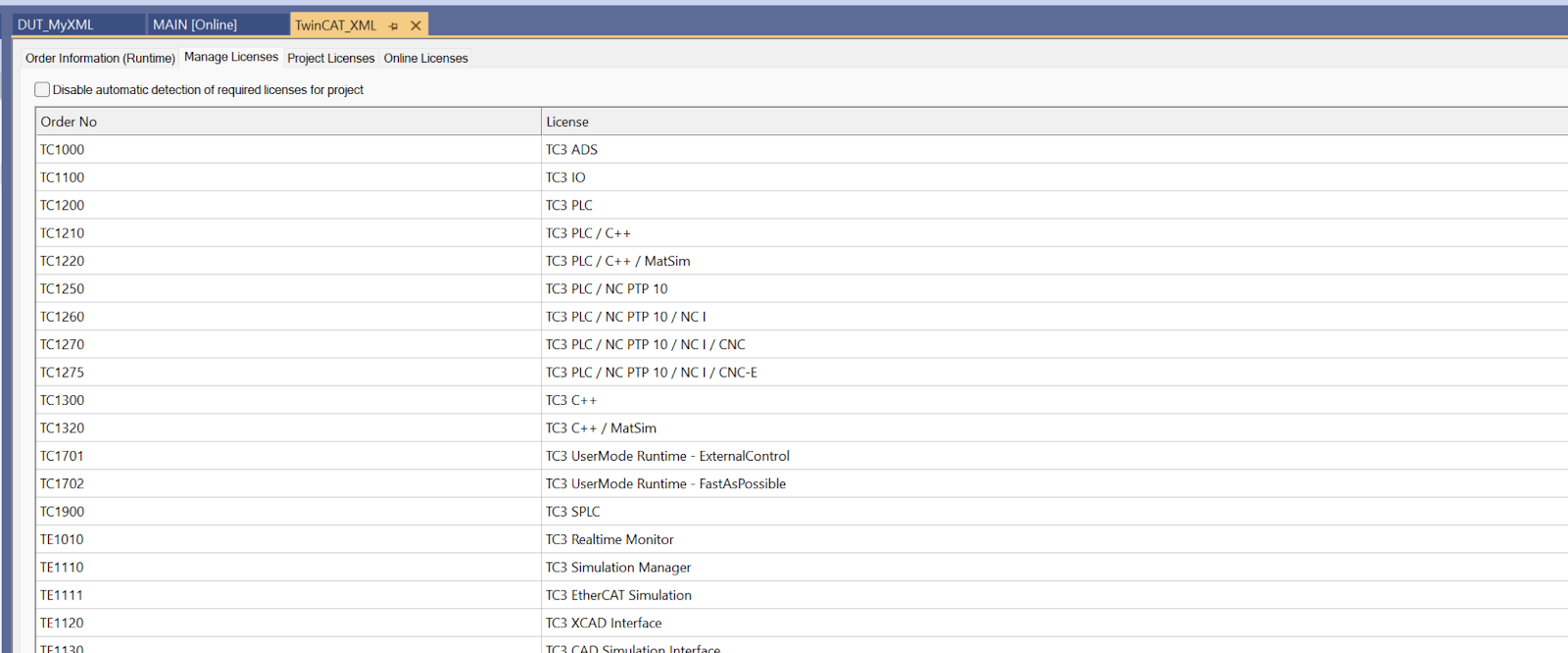Click TC3 EtherCAT Simulation license cell

click(x=1054, y=595)
